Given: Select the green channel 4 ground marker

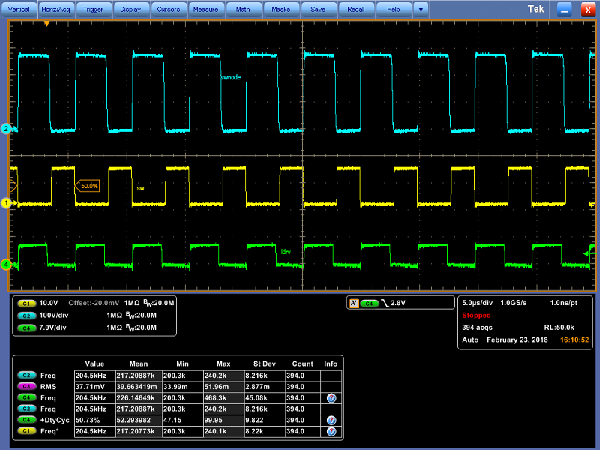Looking at the screenshot, I should [x=5, y=265].
